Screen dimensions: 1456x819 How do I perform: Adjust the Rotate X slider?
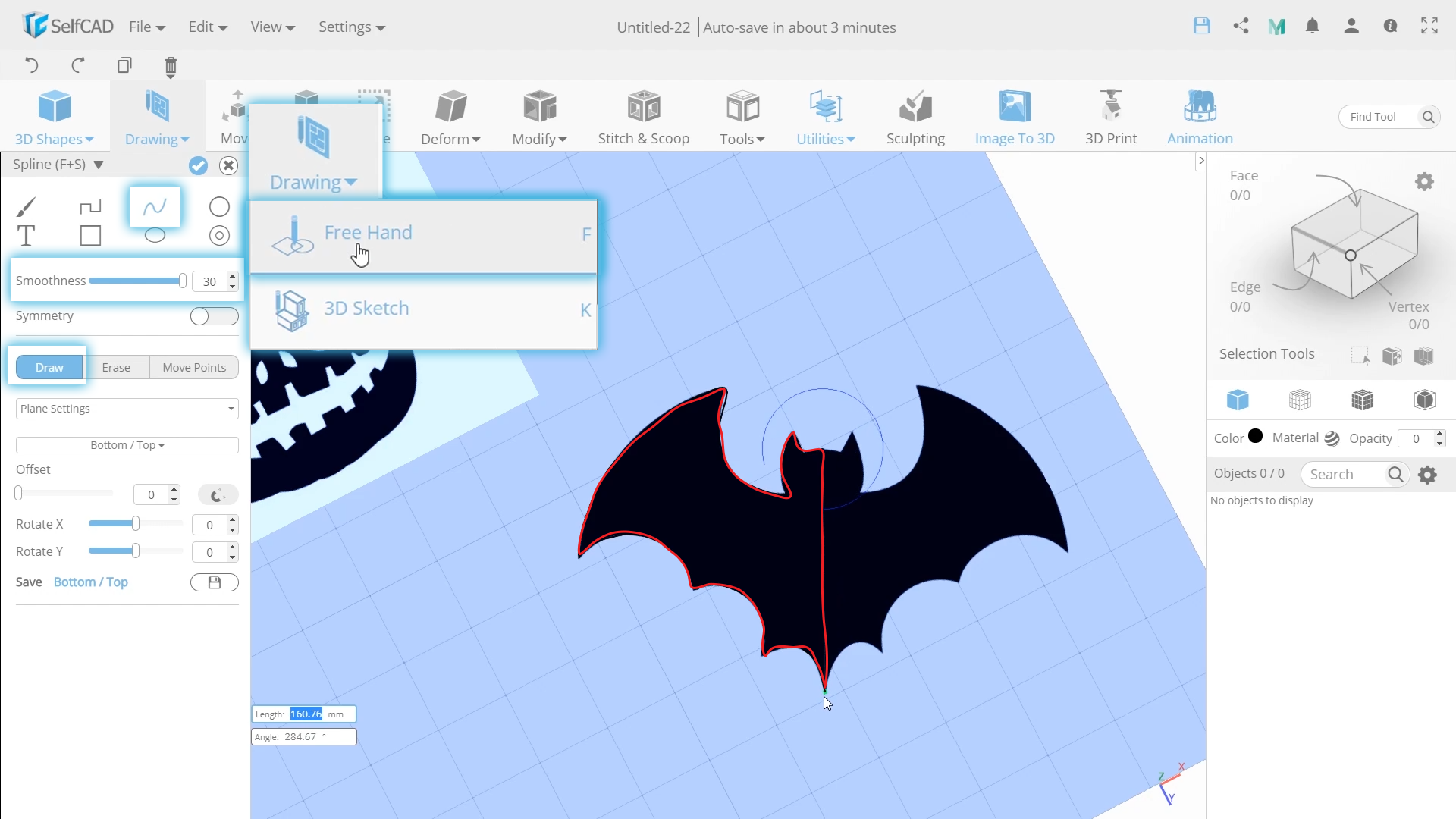pyautogui.click(x=136, y=524)
